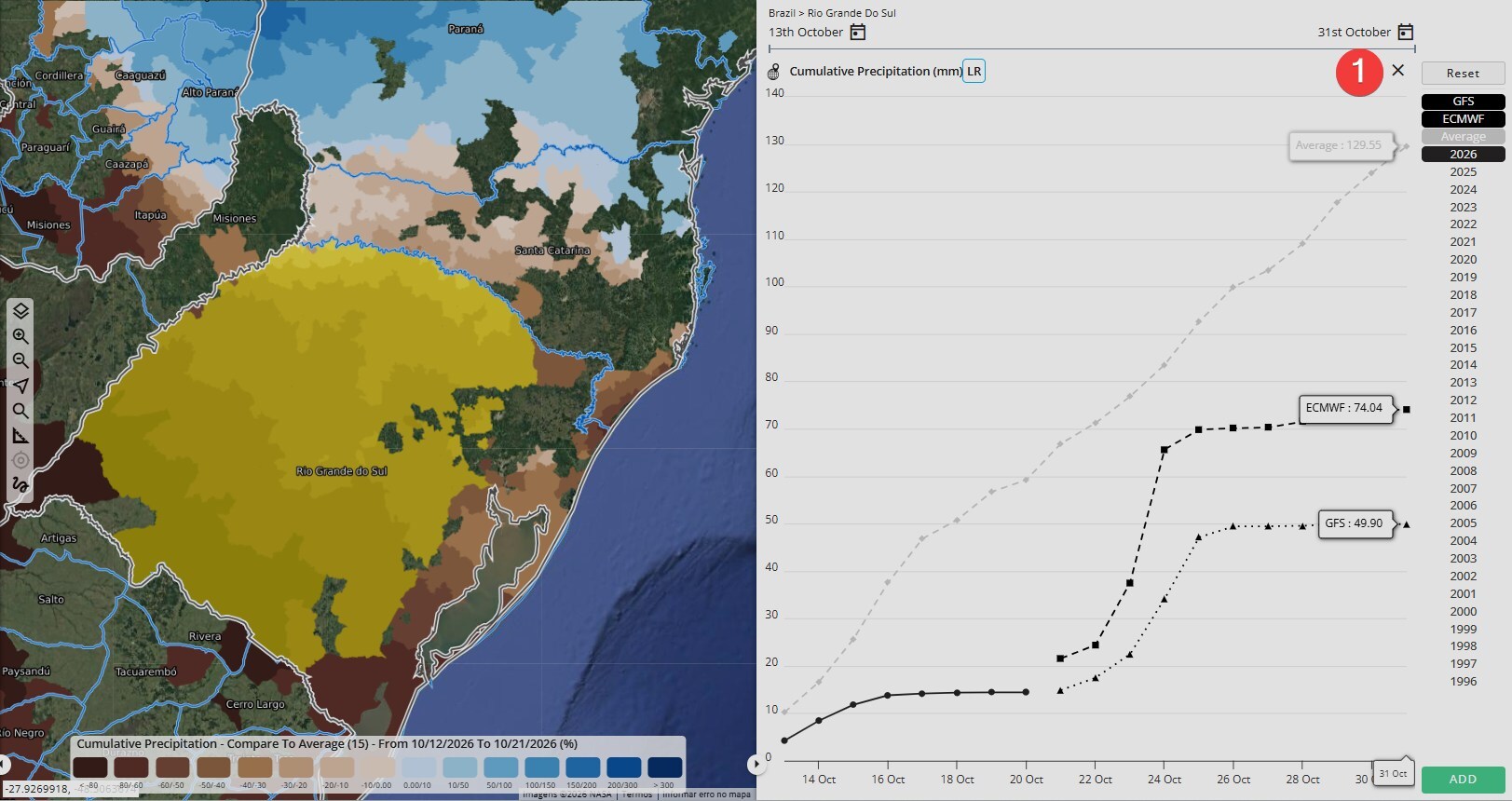Image resolution: width=1512 pixels, height=801 pixels.
Task: Activate the location arrow tool
Action: (20, 386)
